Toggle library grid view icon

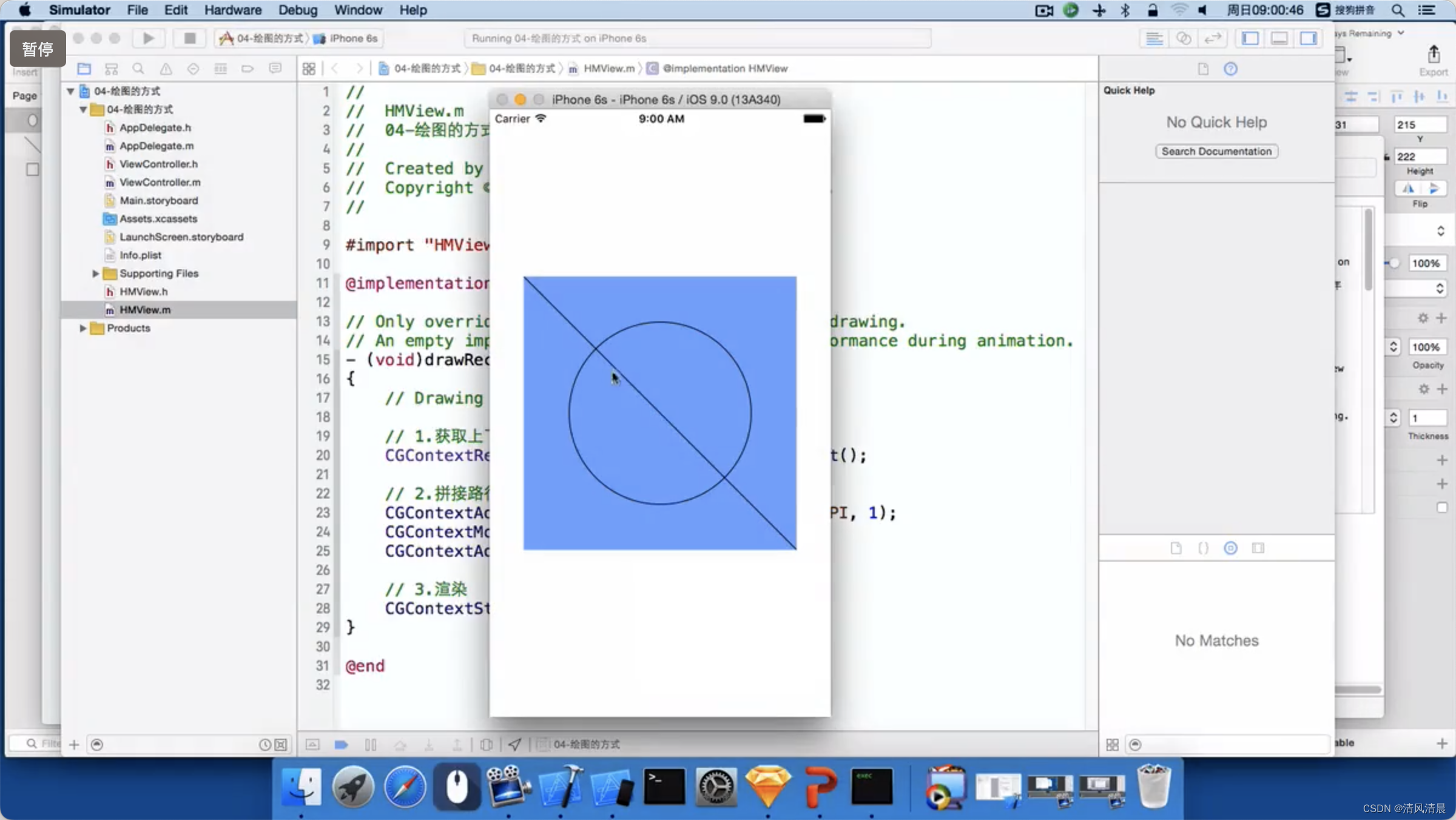pyautogui.click(x=1112, y=745)
